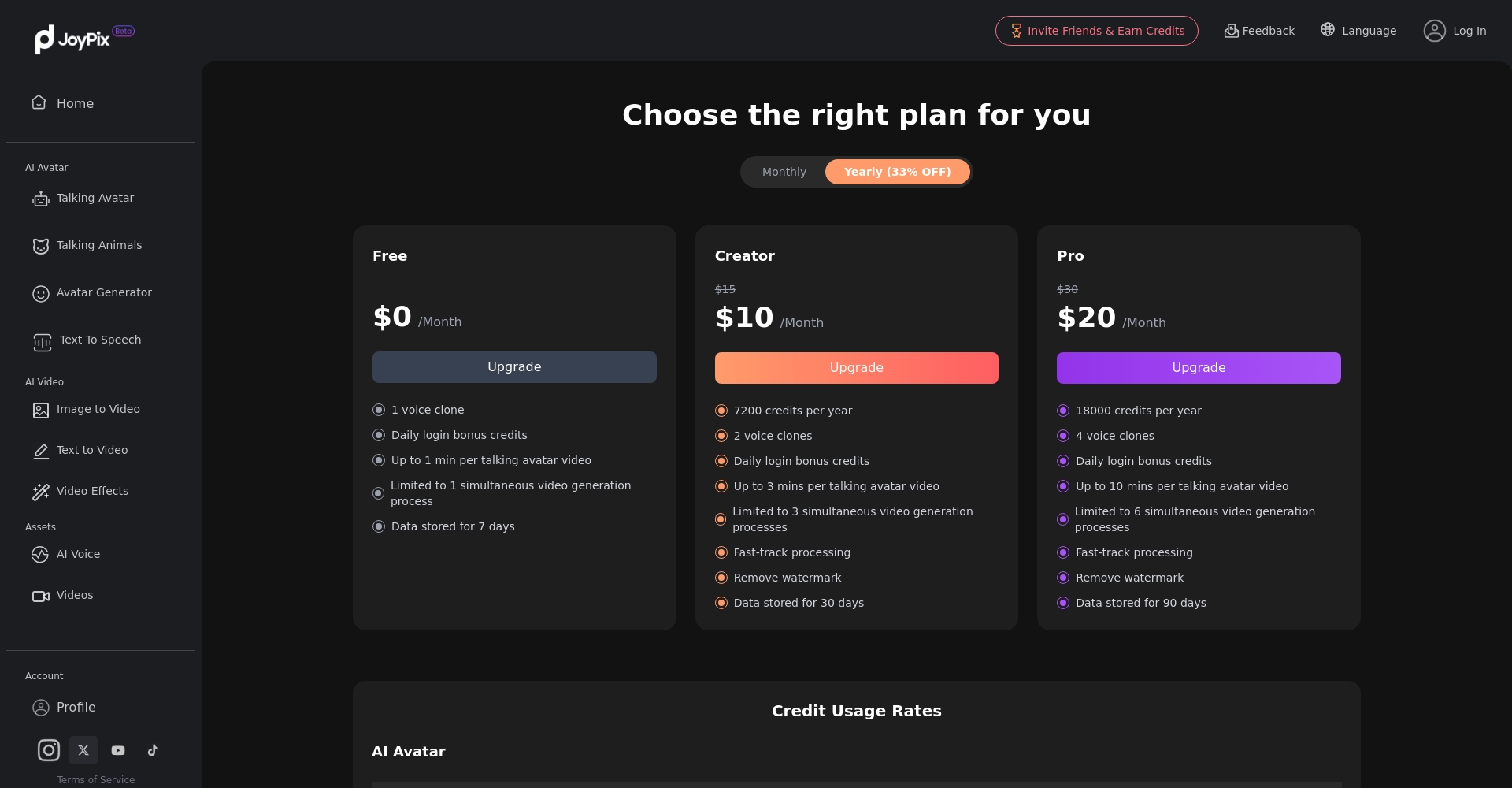1512x788 pixels.
Task: Click the Talking Animals cat icon
Action: [41, 246]
